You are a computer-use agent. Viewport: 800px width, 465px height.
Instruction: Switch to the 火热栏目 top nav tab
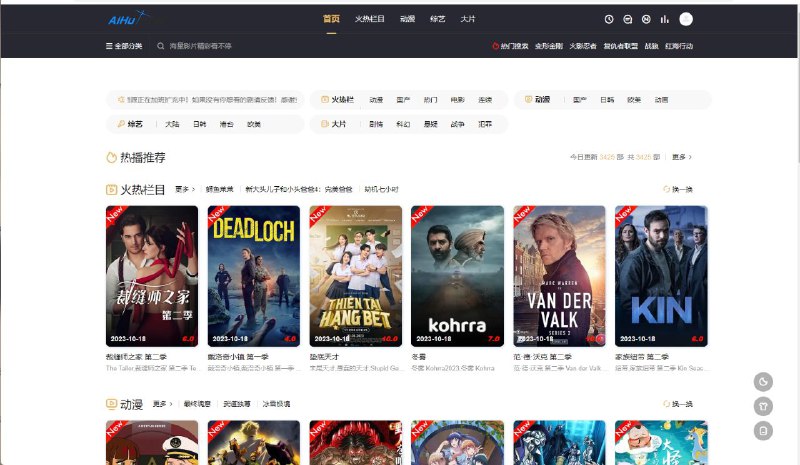coord(369,19)
